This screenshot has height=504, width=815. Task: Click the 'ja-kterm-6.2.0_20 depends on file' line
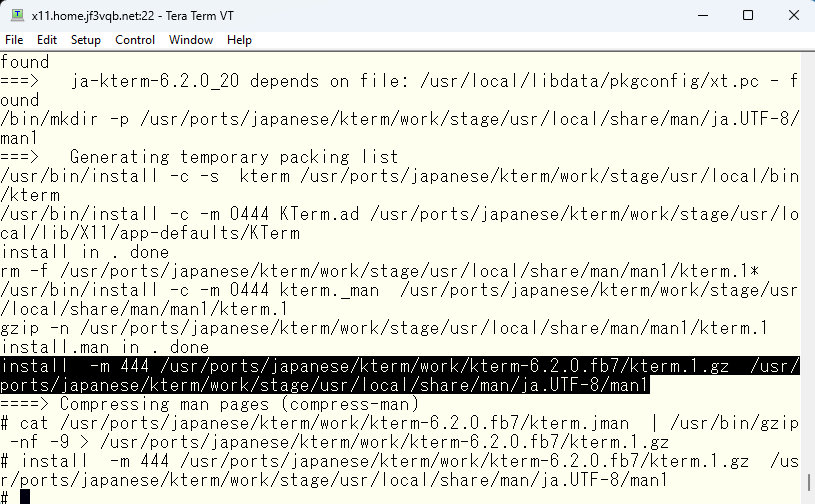[400, 81]
